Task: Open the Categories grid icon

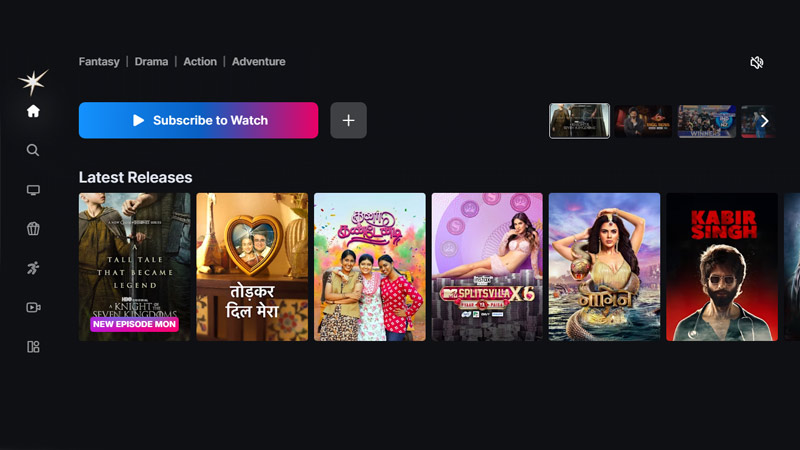Action: point(33,347)
